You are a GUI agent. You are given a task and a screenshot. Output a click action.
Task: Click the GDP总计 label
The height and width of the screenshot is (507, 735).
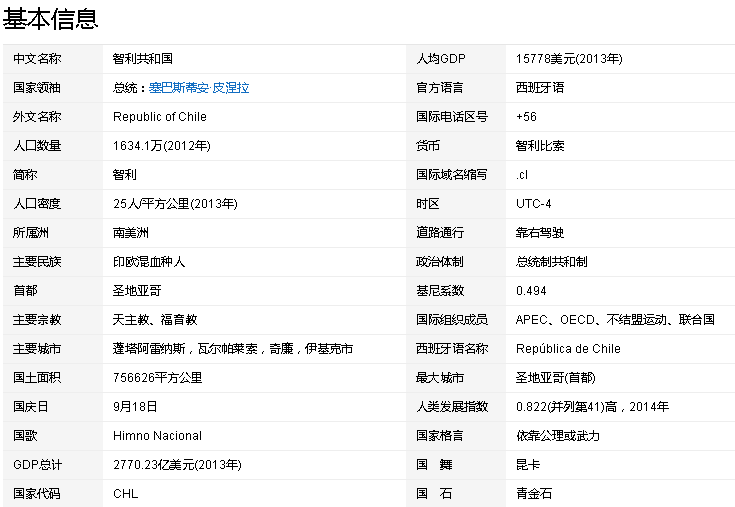coord(37,465)
